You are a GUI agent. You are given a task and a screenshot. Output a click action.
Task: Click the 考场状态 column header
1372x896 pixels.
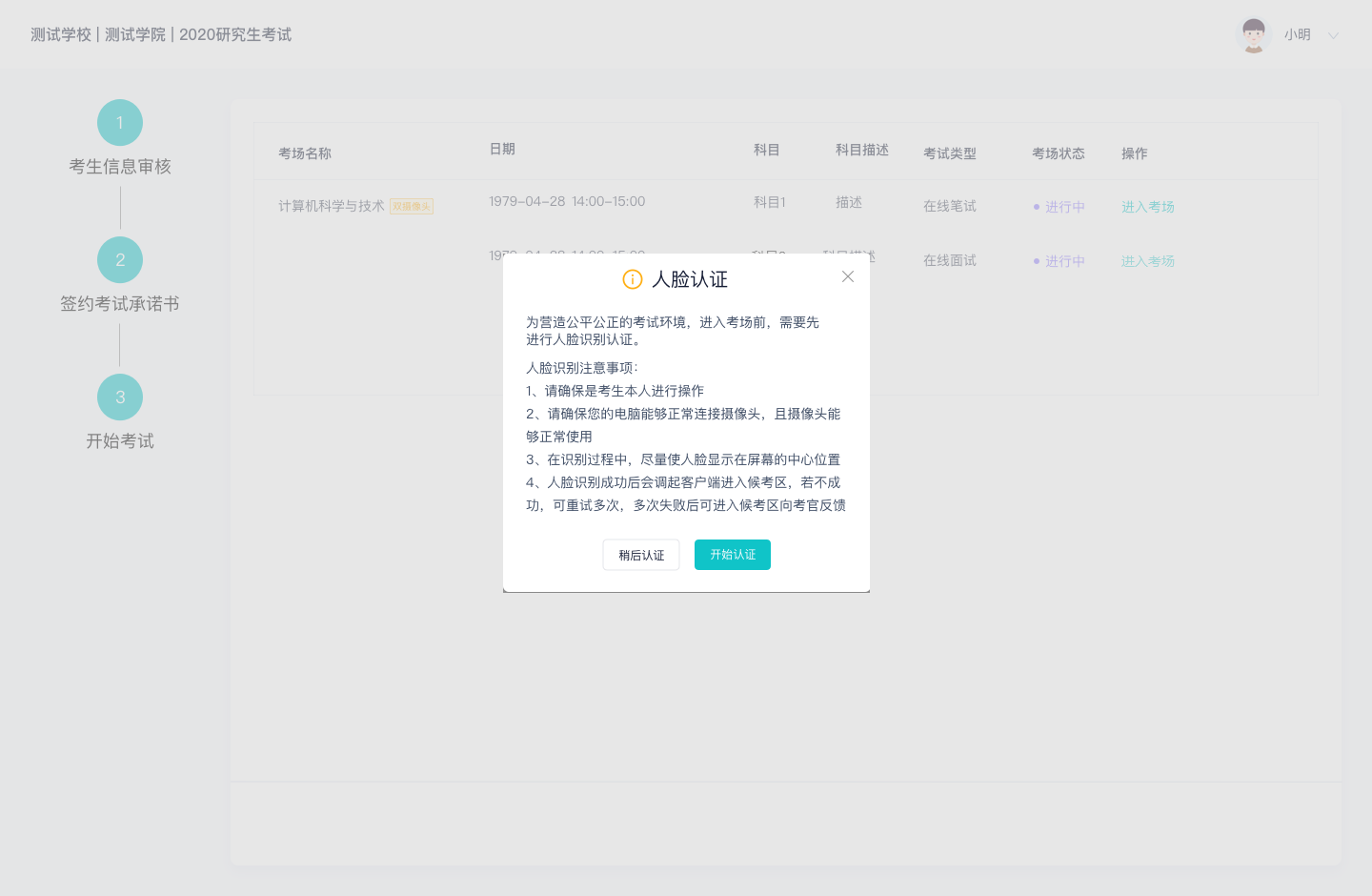pyautogui.click(x=1058, y=153)
